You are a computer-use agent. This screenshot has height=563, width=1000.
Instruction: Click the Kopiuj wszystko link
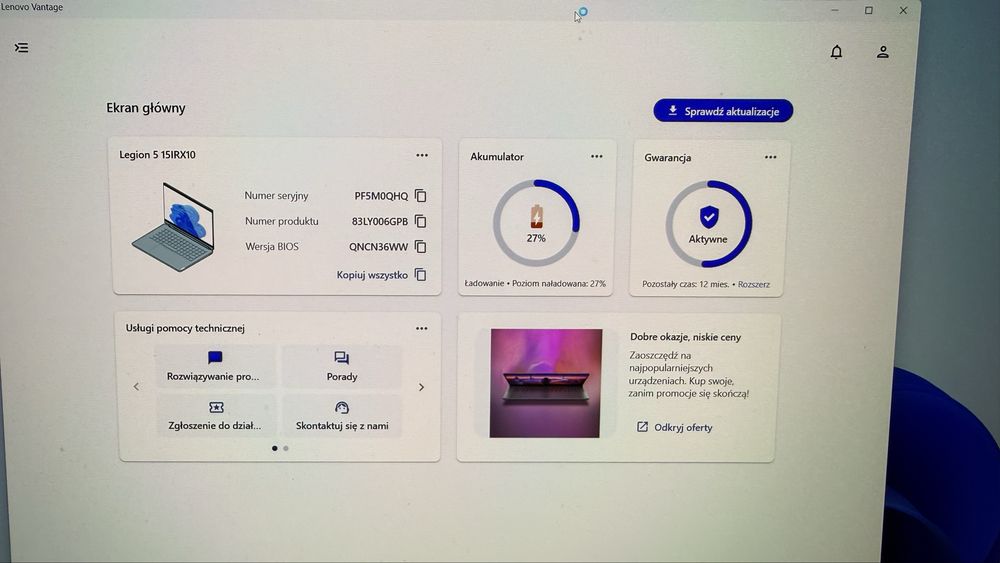coord(372,275)
